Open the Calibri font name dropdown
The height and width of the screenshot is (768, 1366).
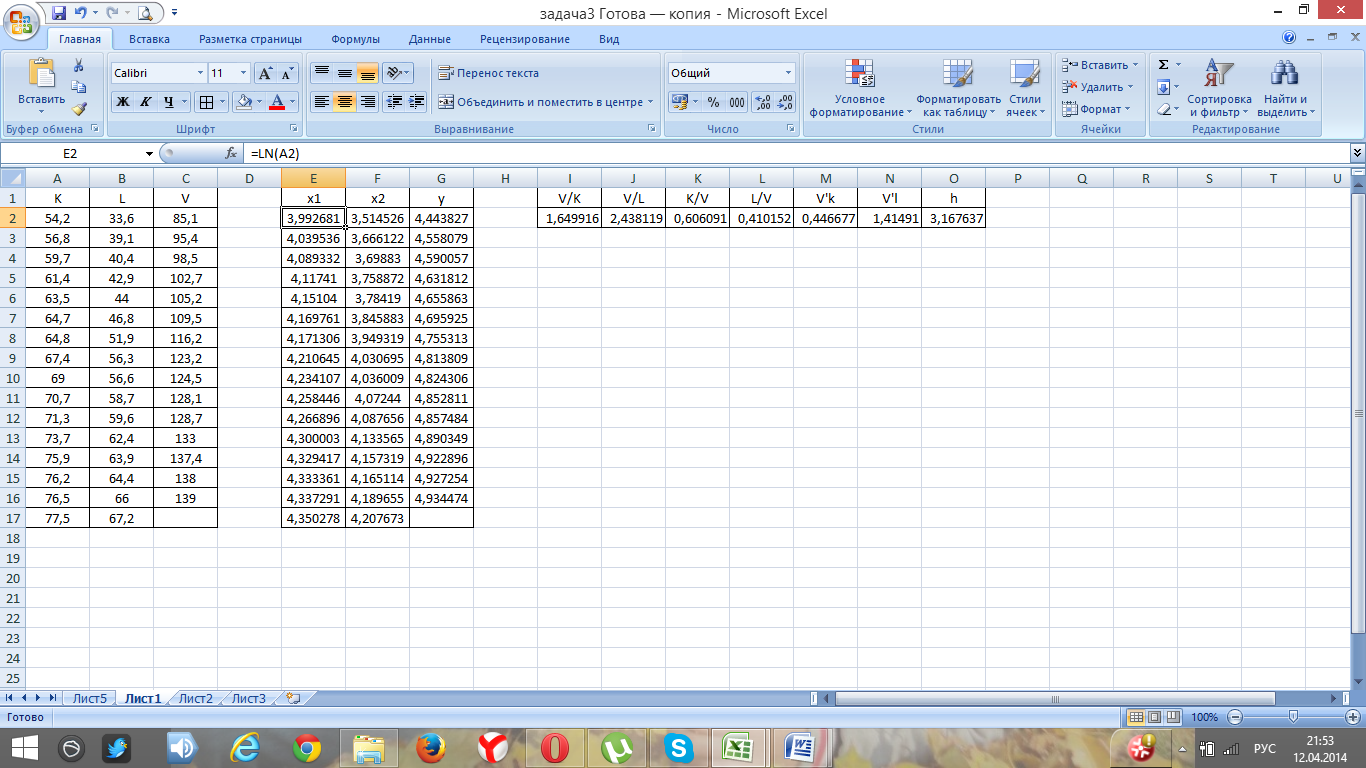[x=198, y=73]
